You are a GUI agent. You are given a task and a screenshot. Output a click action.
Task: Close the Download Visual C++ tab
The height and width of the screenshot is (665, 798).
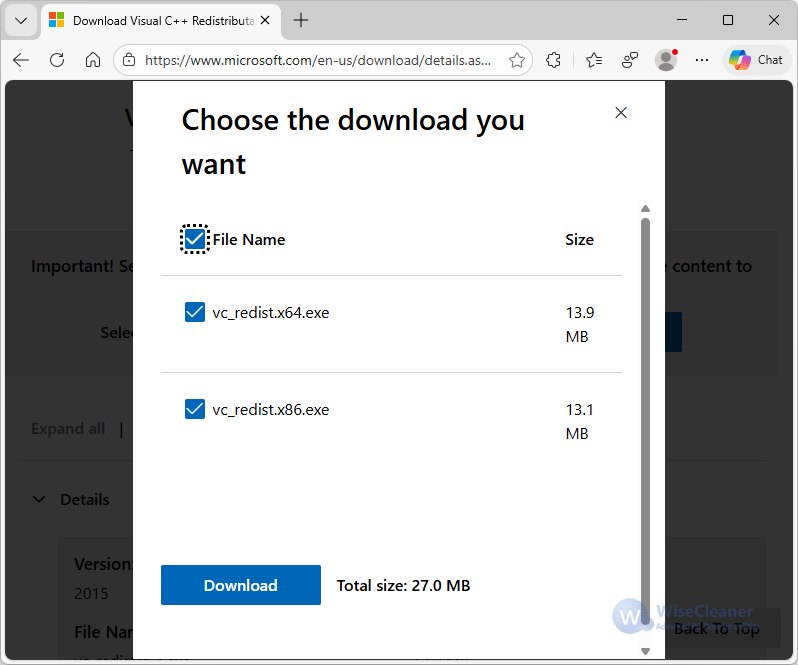(265, 20)
